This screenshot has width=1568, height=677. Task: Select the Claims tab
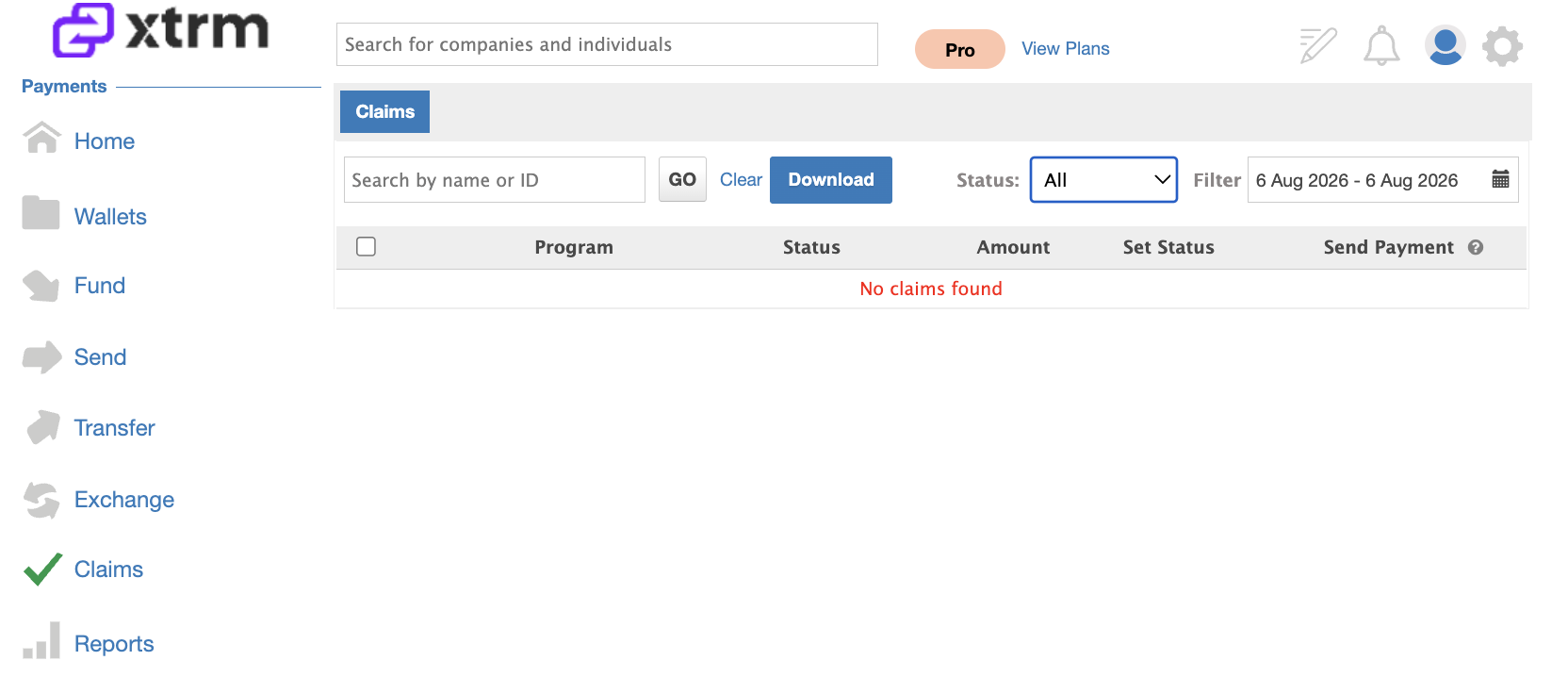(384, 111)
